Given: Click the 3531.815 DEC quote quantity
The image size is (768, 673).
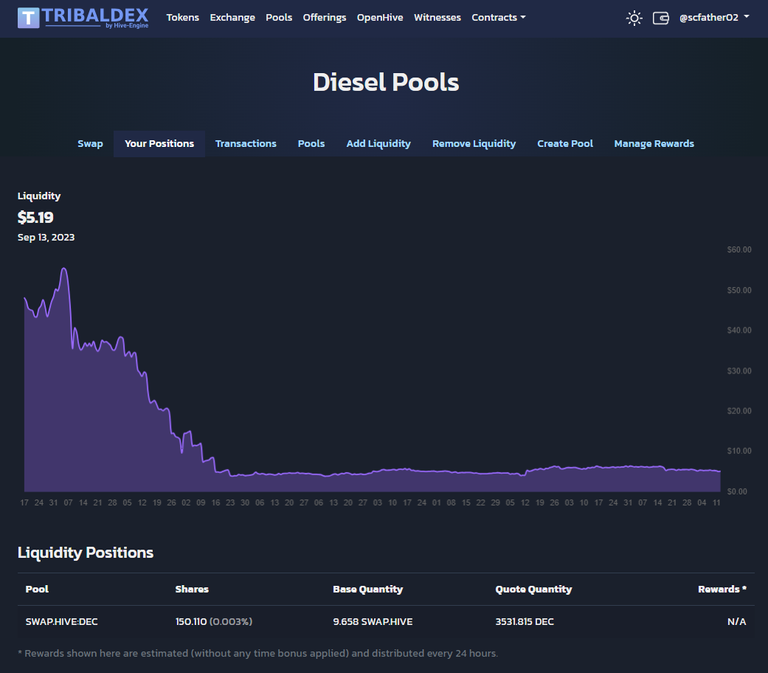Looking at the screenshot, I should 524,622.
